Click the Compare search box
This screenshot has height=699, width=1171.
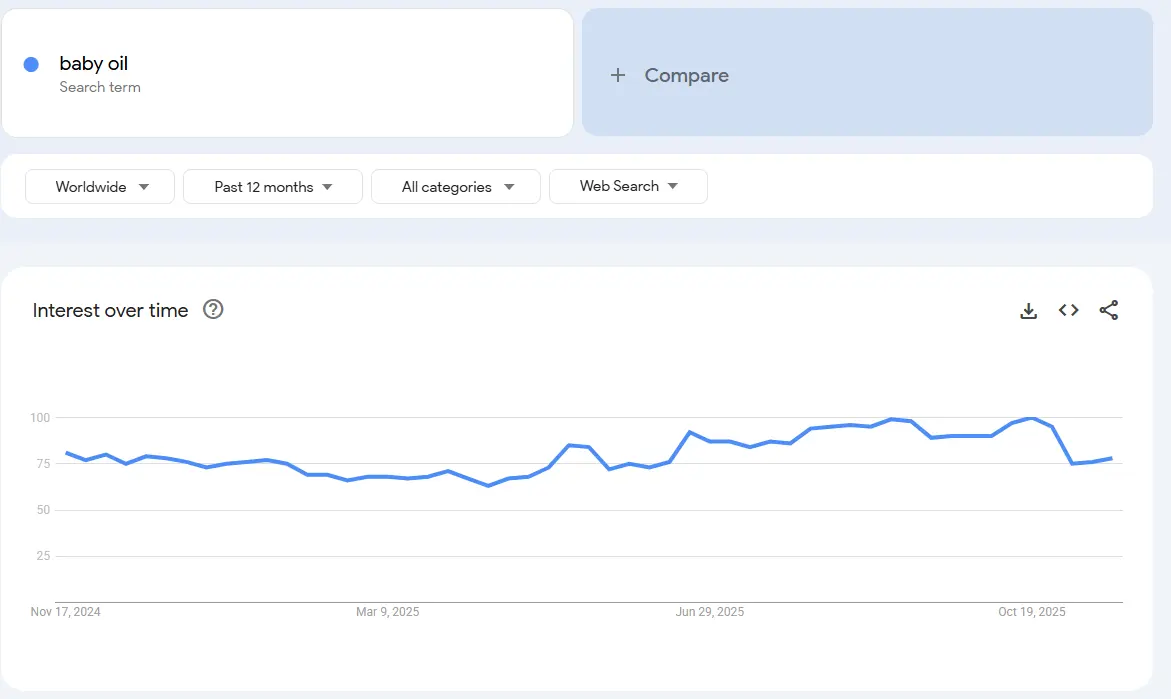click(x=867, y=74)
